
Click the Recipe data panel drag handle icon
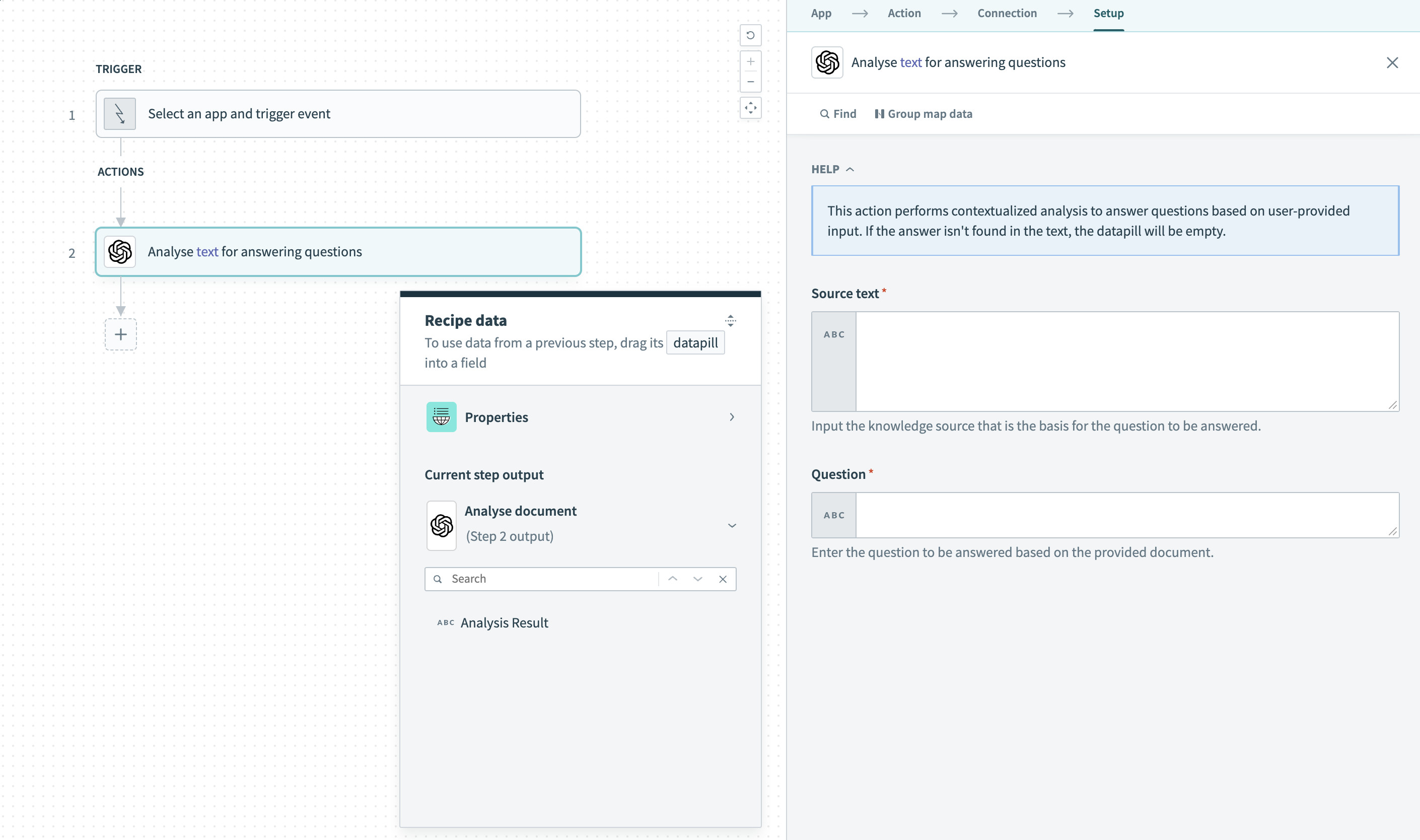point(730,321)
